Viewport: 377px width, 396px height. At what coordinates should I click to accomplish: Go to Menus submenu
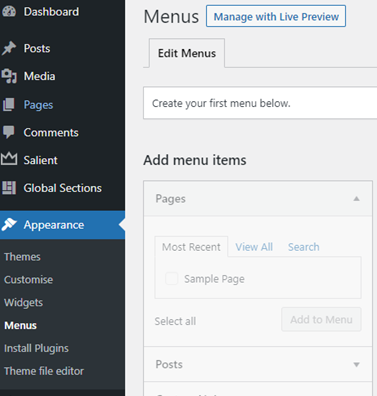pos(20,325)
